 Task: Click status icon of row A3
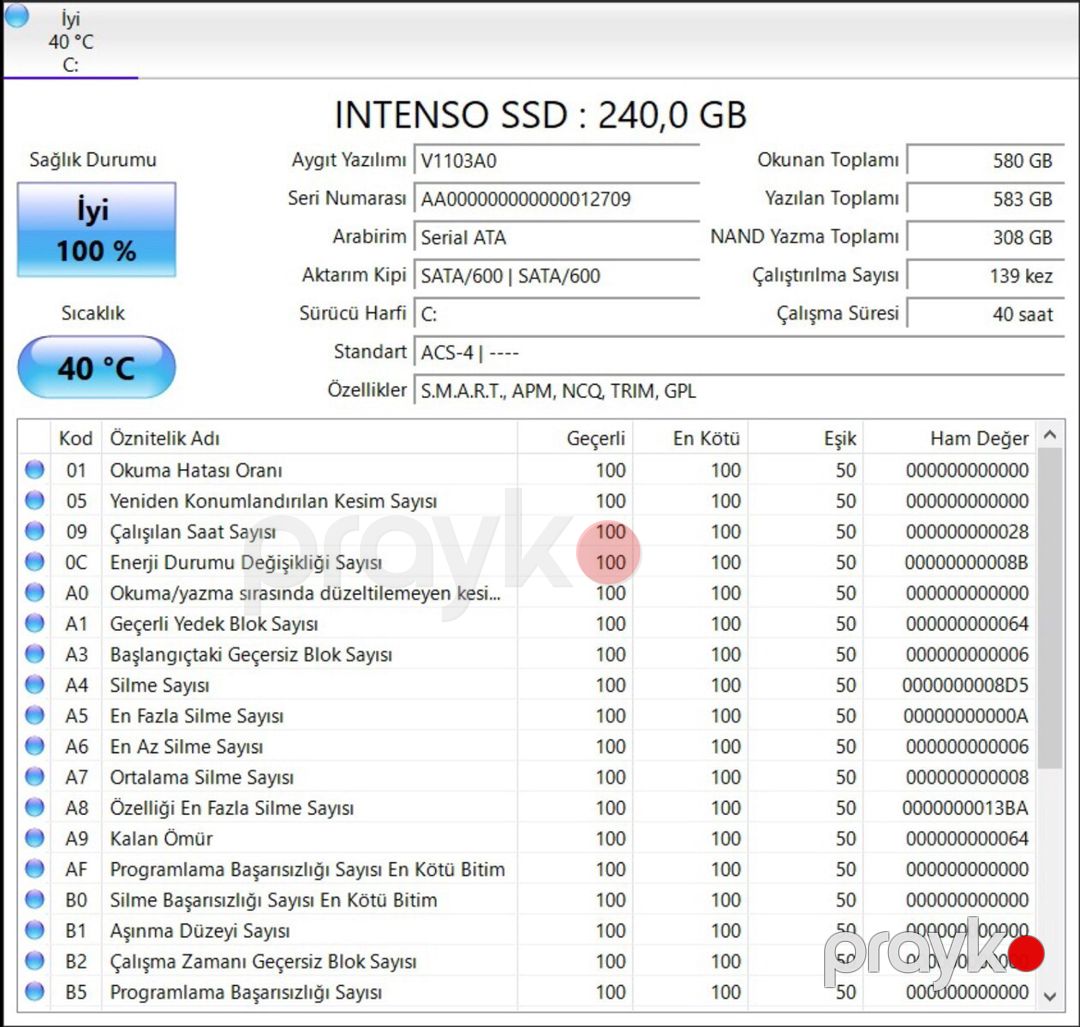coord(34,654)
